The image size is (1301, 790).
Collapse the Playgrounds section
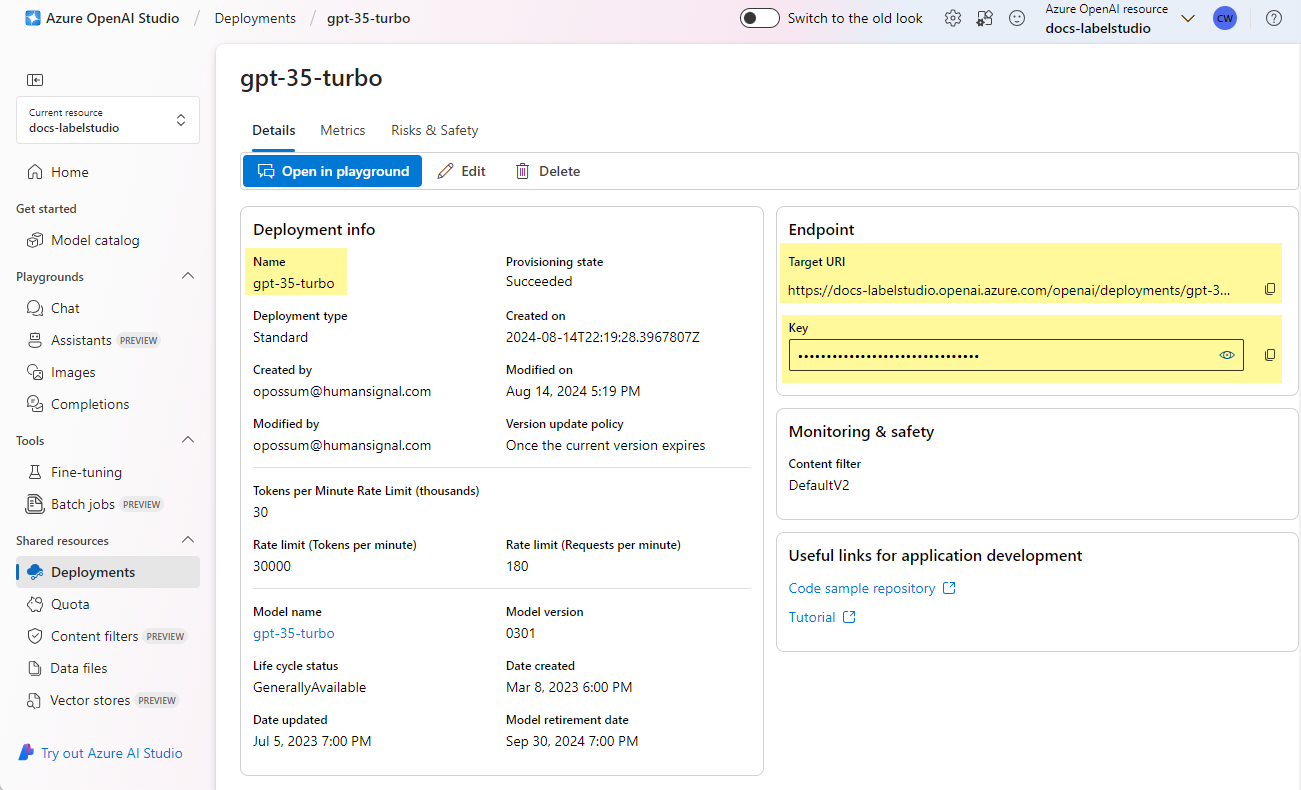point(188,276)
